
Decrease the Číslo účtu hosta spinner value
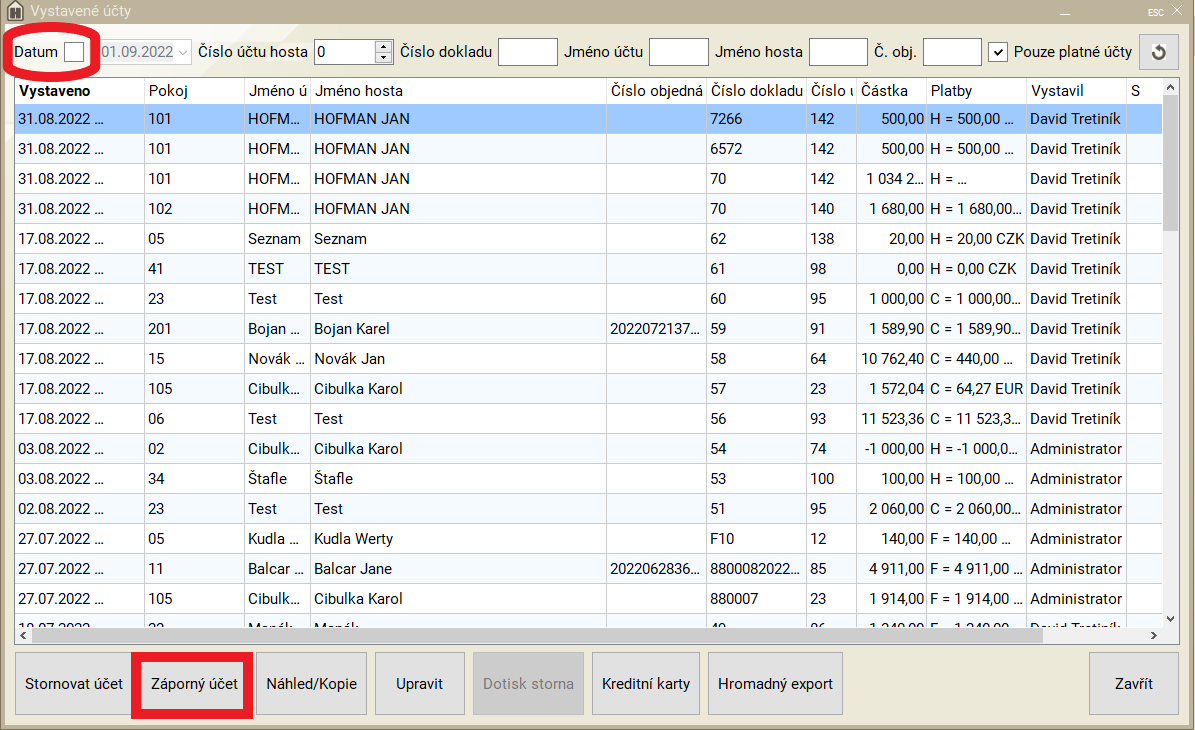click(383, 58)
